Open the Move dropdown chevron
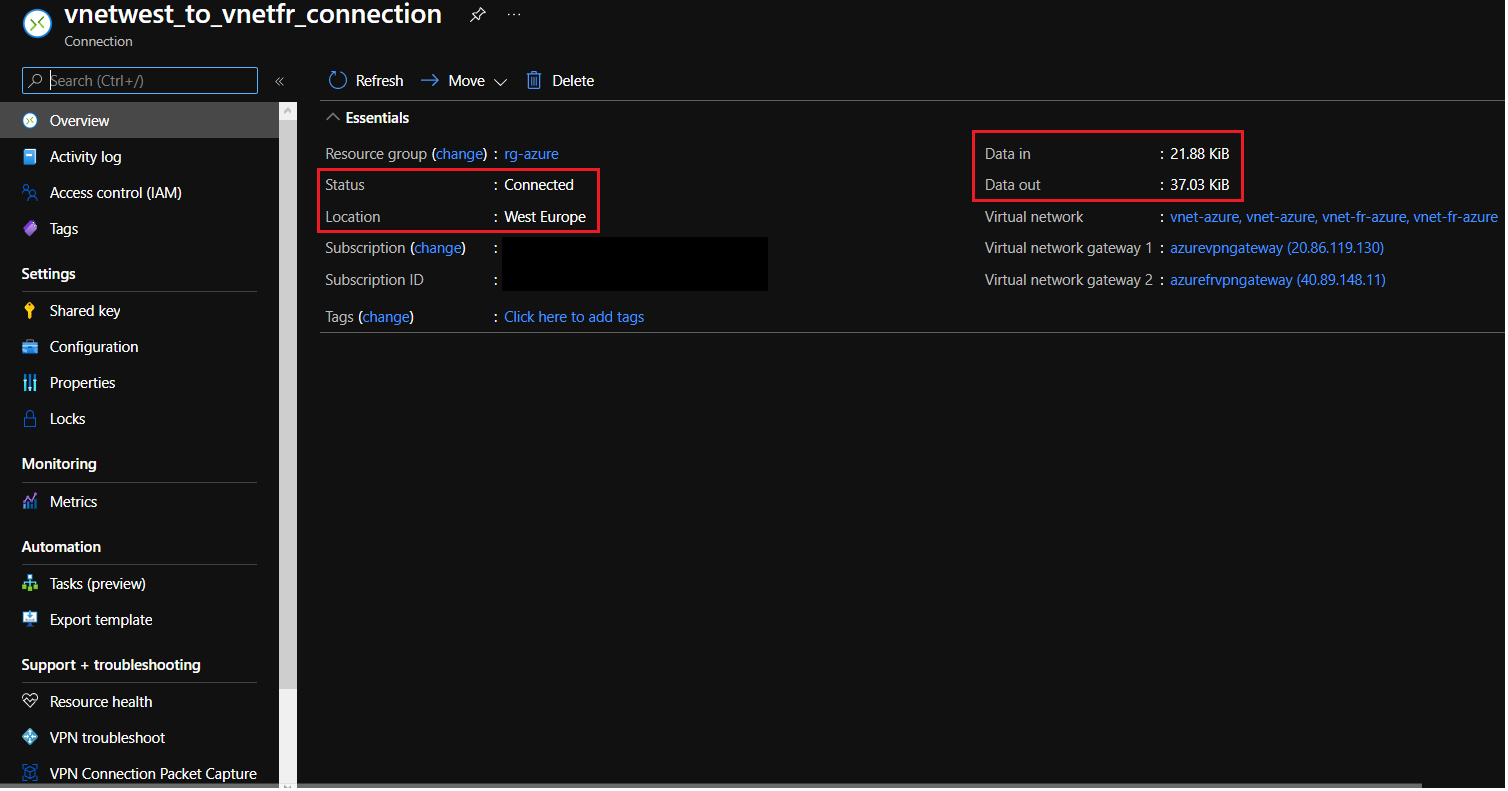Image resolution: width=1508 pixels, height=791 pixels. click(501, 82)
